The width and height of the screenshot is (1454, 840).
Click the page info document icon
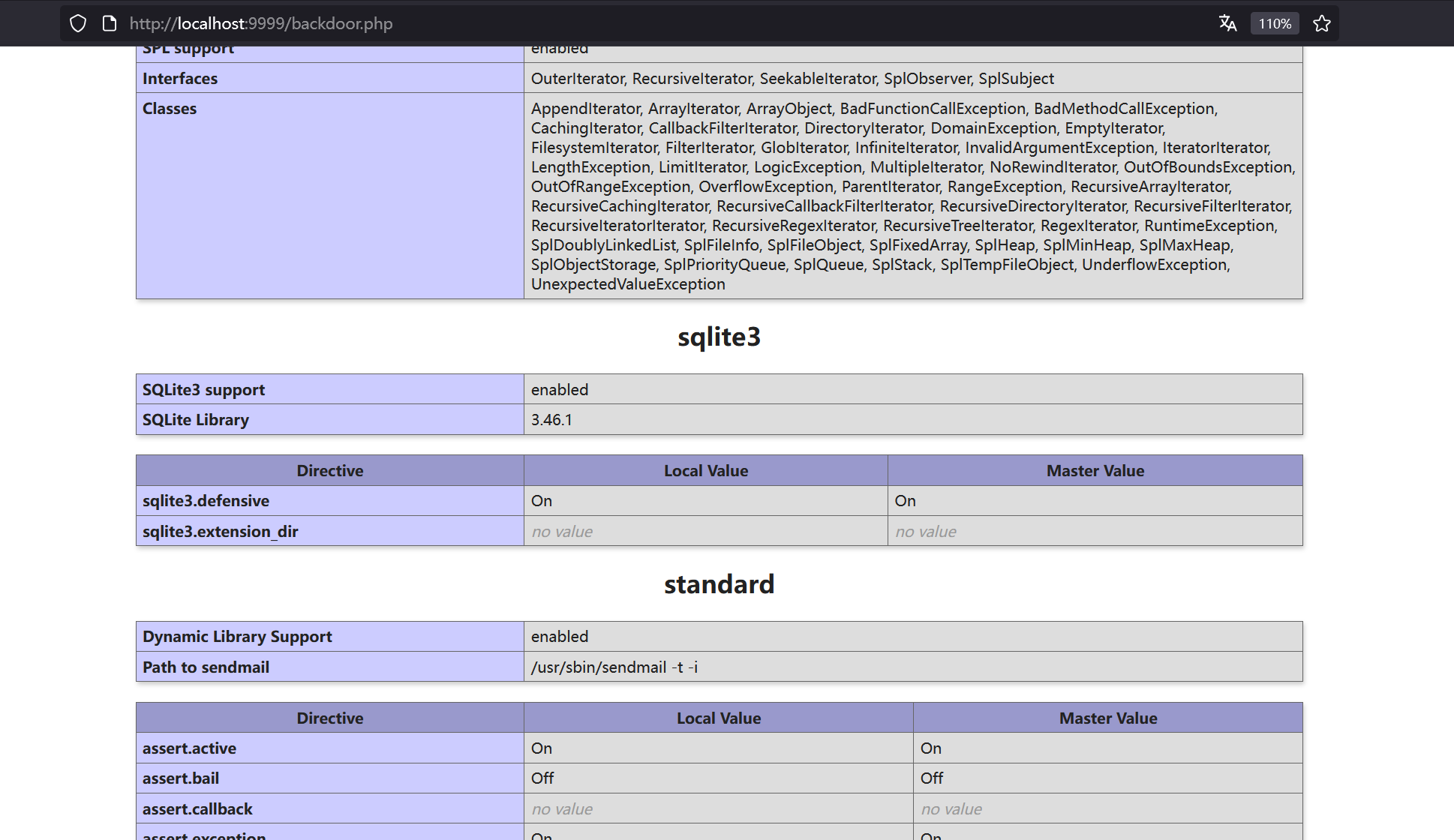(x=110, y=23)
